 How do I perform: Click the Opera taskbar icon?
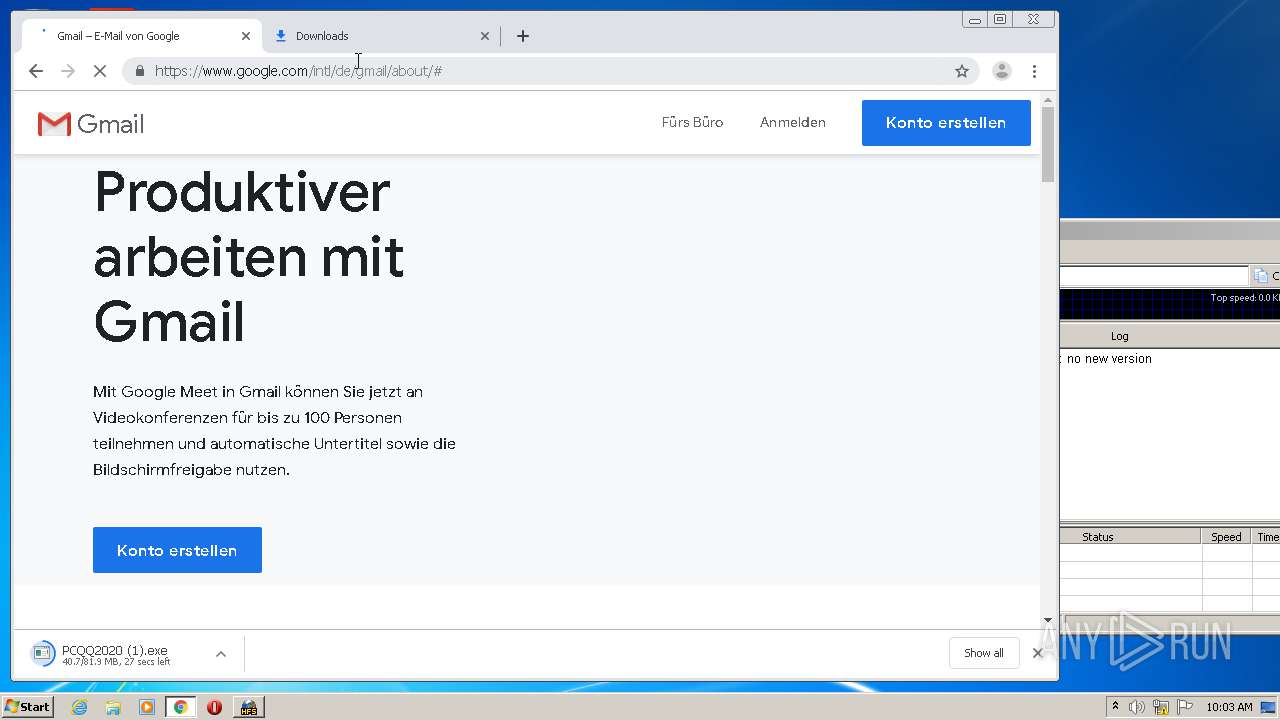214,707
